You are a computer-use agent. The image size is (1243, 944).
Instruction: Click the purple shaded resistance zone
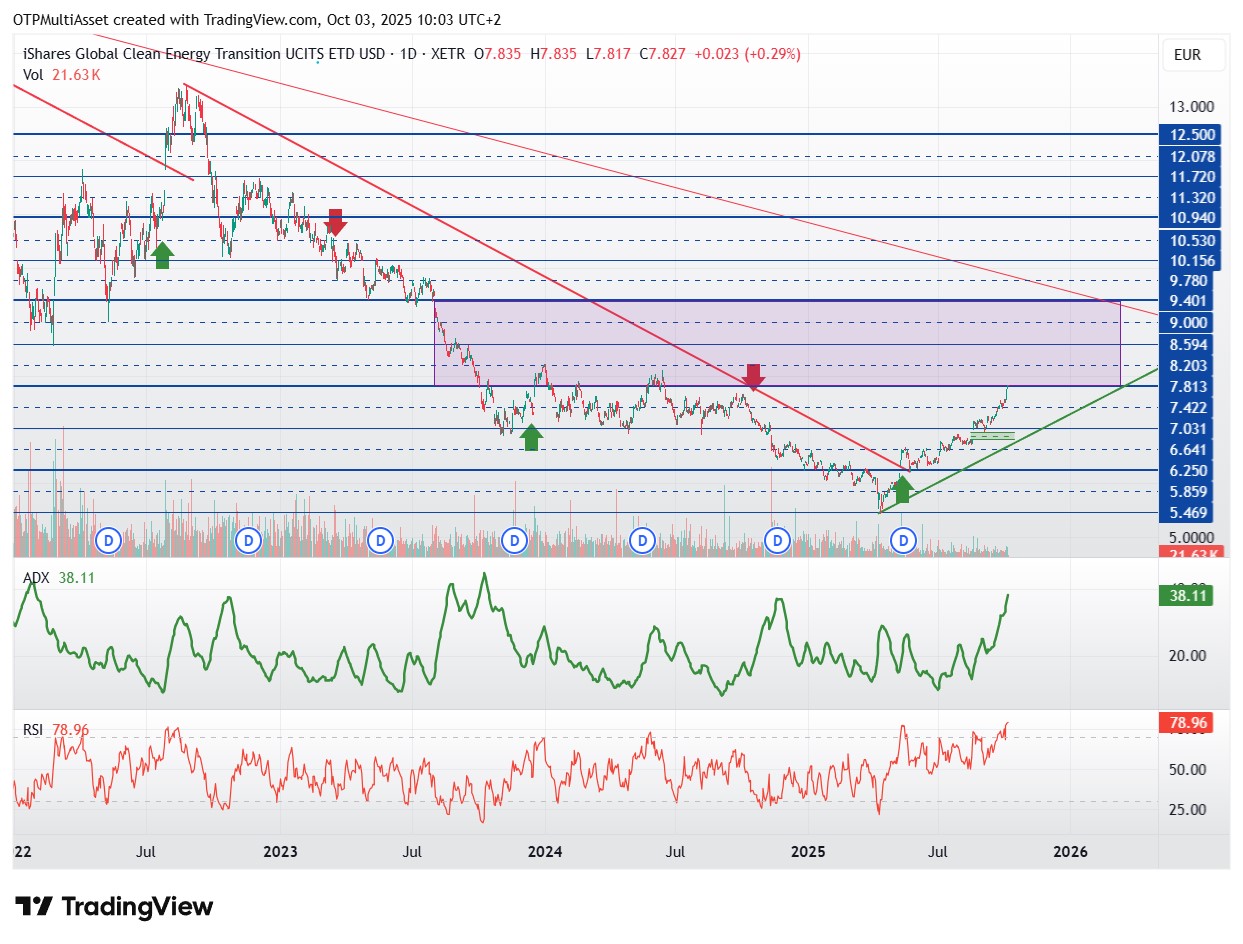click(x=777, y=343)
